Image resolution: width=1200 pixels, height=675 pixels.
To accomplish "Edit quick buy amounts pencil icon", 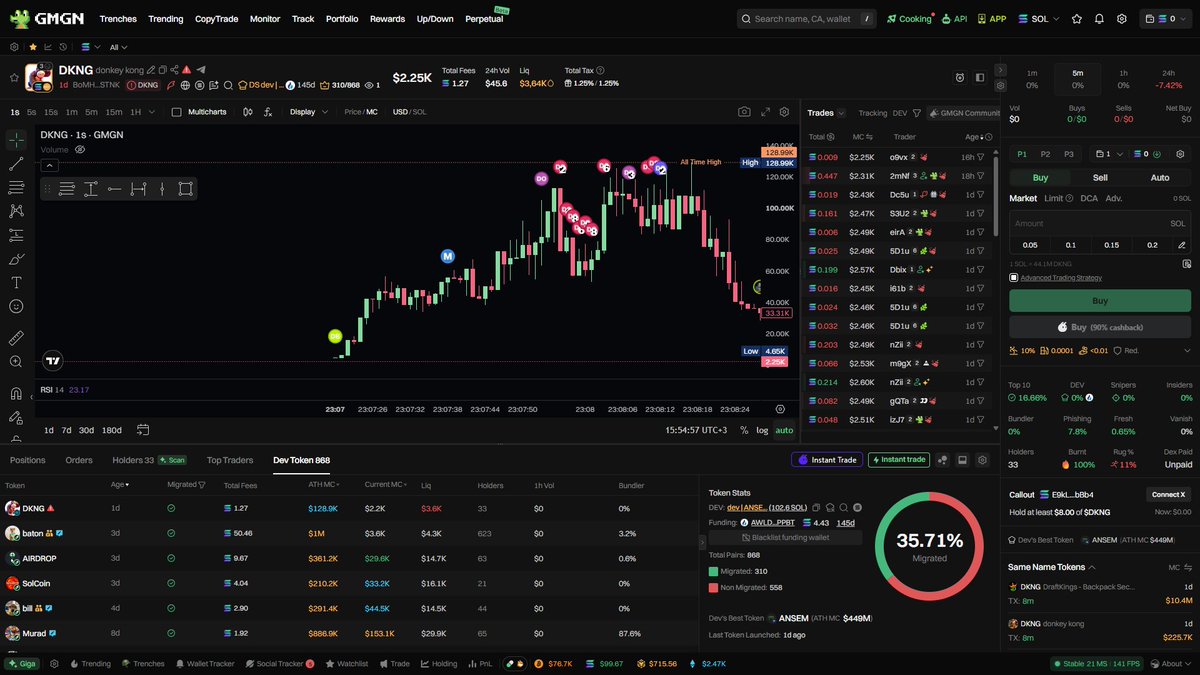I will [1182, 245].
